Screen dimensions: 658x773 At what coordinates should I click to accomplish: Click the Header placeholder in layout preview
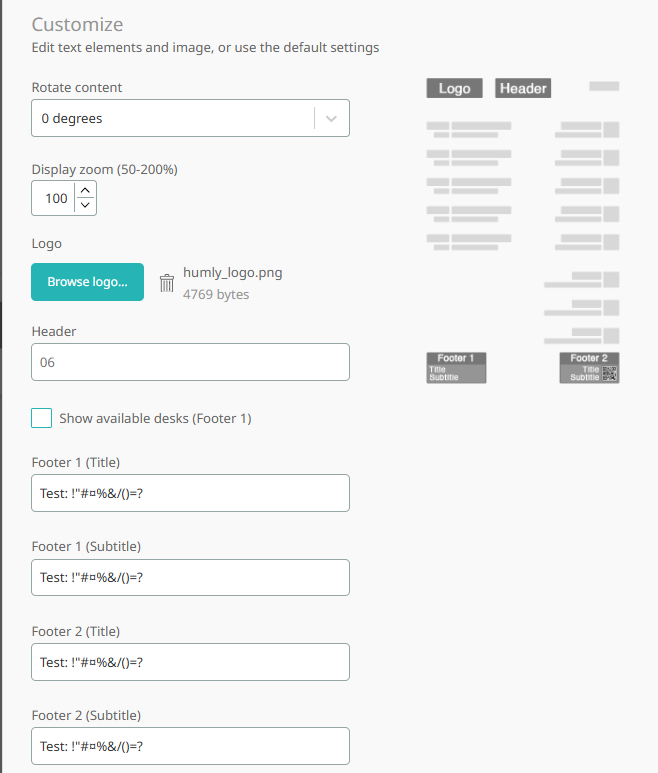pos(523,88)
